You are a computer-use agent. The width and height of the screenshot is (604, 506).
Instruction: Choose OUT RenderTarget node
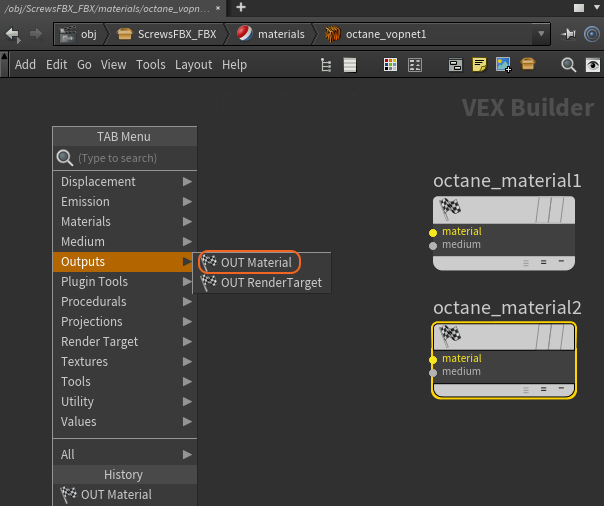point(262,283)
